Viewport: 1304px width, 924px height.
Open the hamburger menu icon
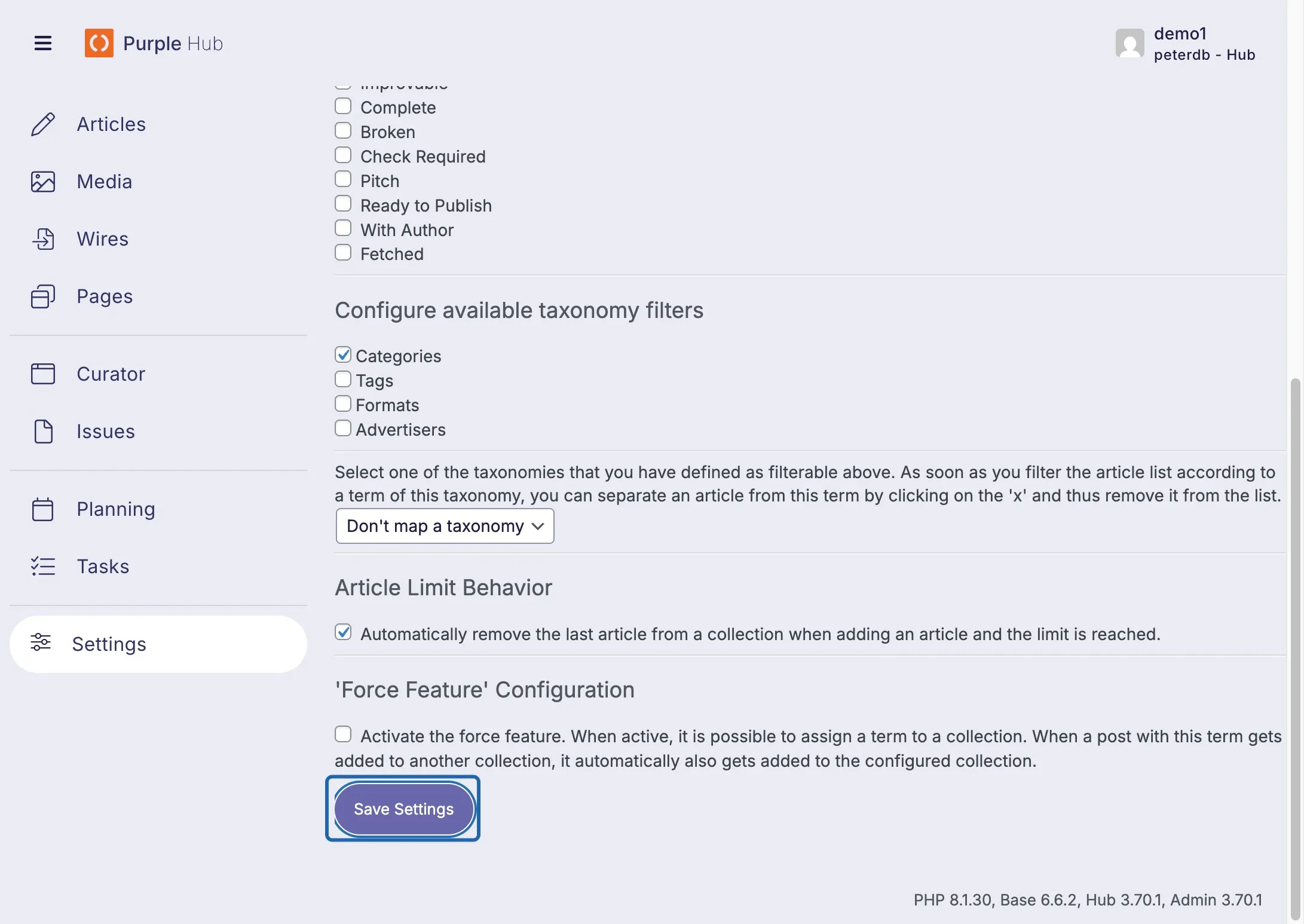(42, 43)
